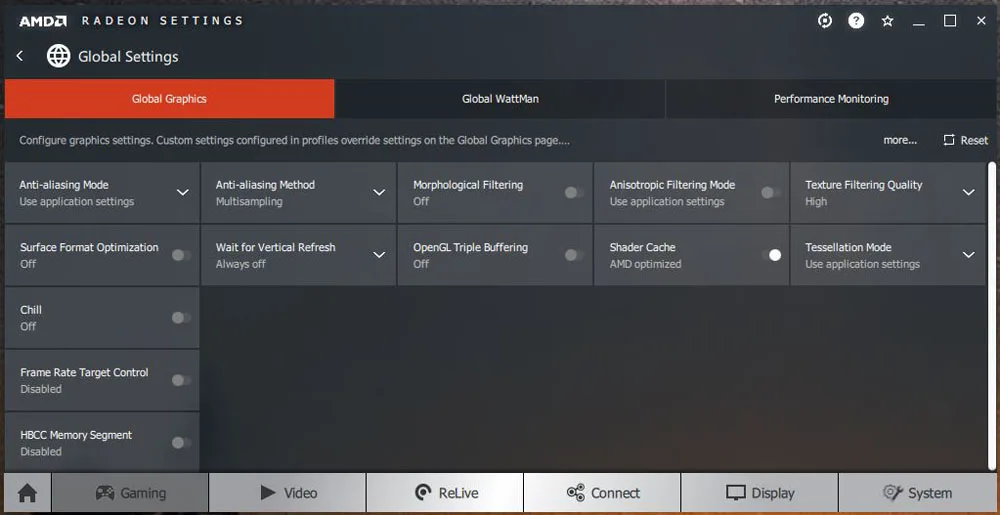Expand Tessellation Mode dropdown
This screenshot has height=515, width=1000.
click(968, 255)
